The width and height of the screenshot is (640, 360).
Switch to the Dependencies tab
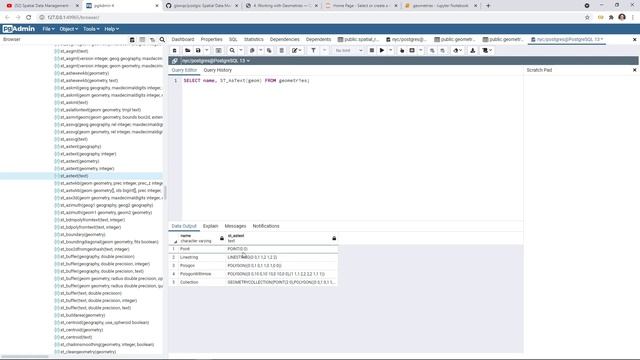click(x=284, y=40)
